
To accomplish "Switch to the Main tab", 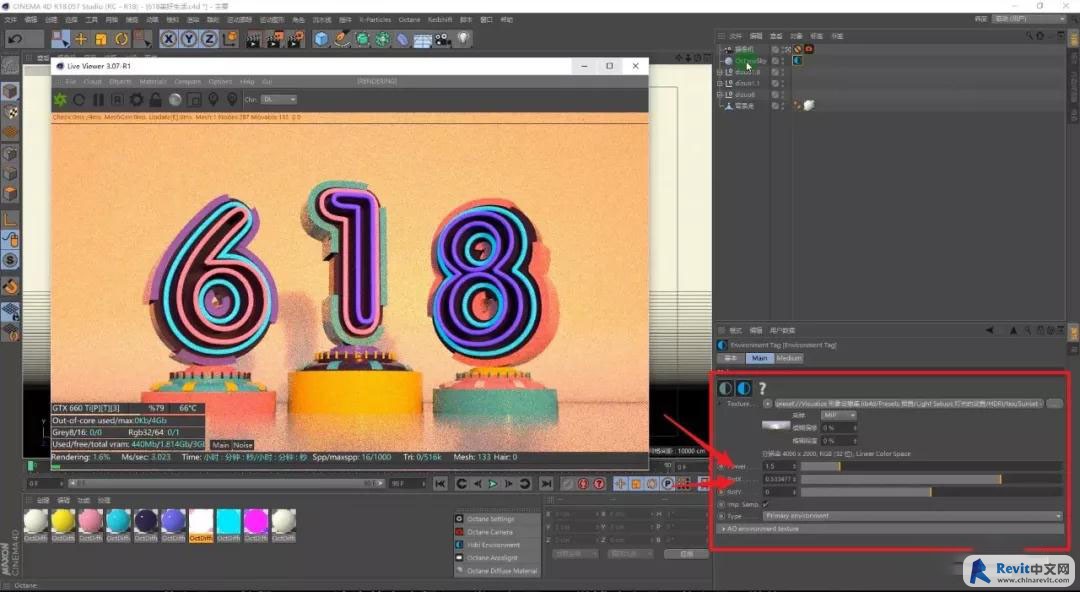I will tap(759, 358).
